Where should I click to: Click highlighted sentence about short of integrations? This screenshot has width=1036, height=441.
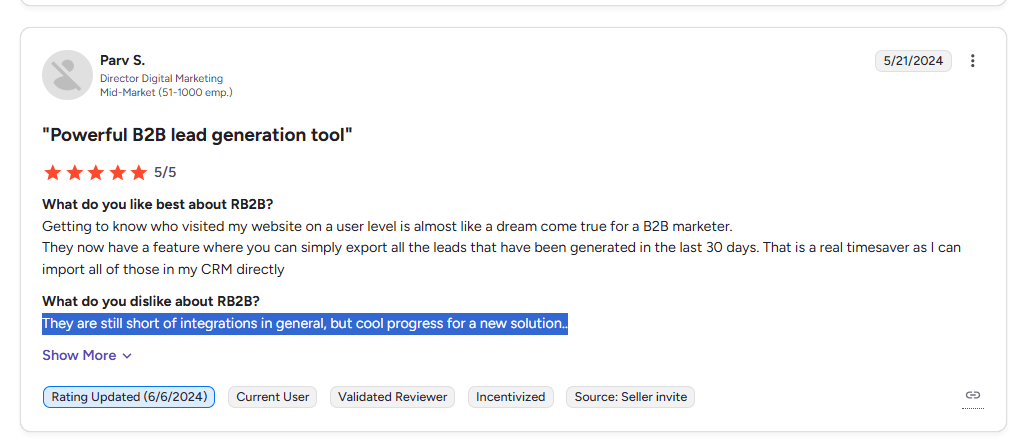305,324
